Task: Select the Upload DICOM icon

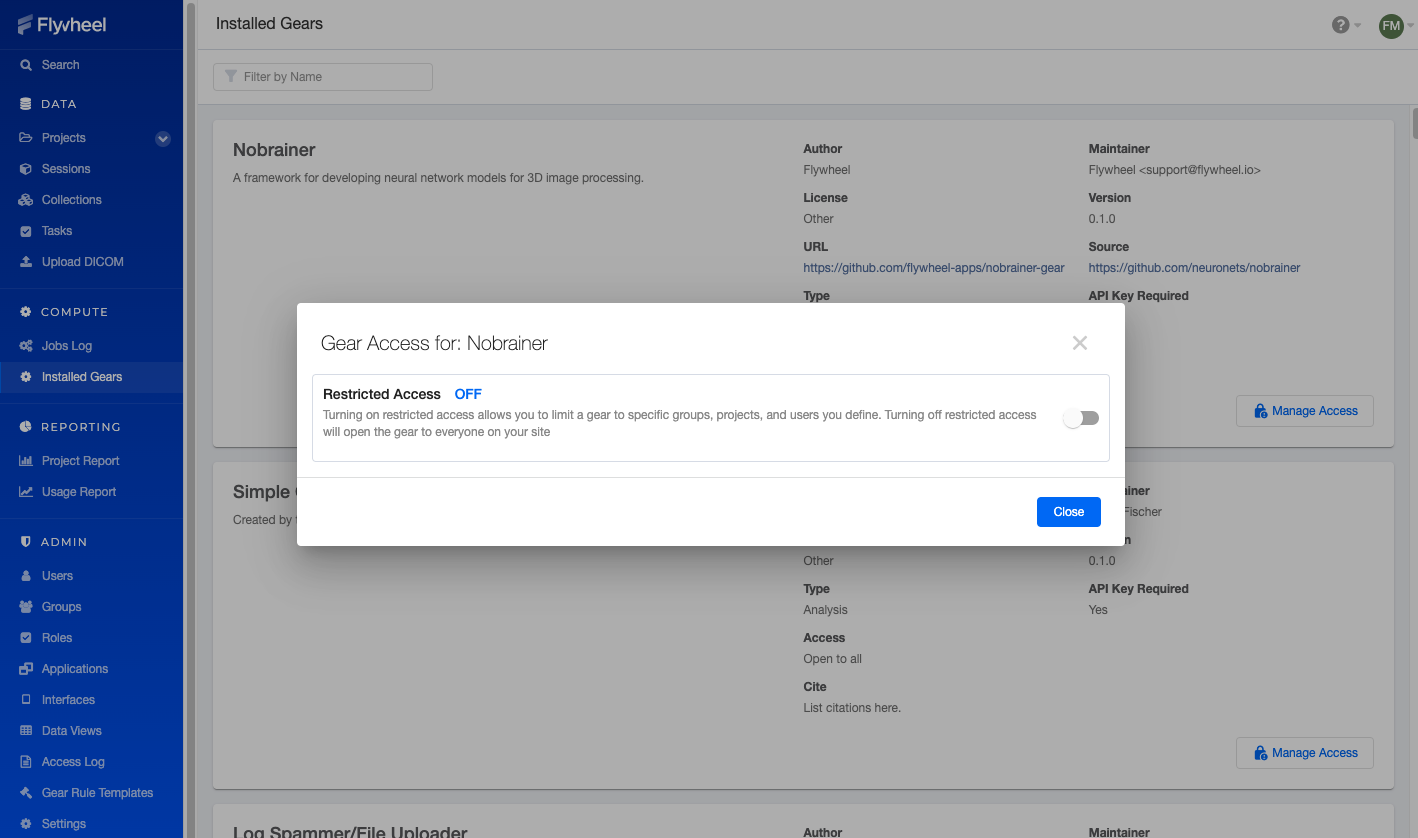Action: [x=27, y=262]
